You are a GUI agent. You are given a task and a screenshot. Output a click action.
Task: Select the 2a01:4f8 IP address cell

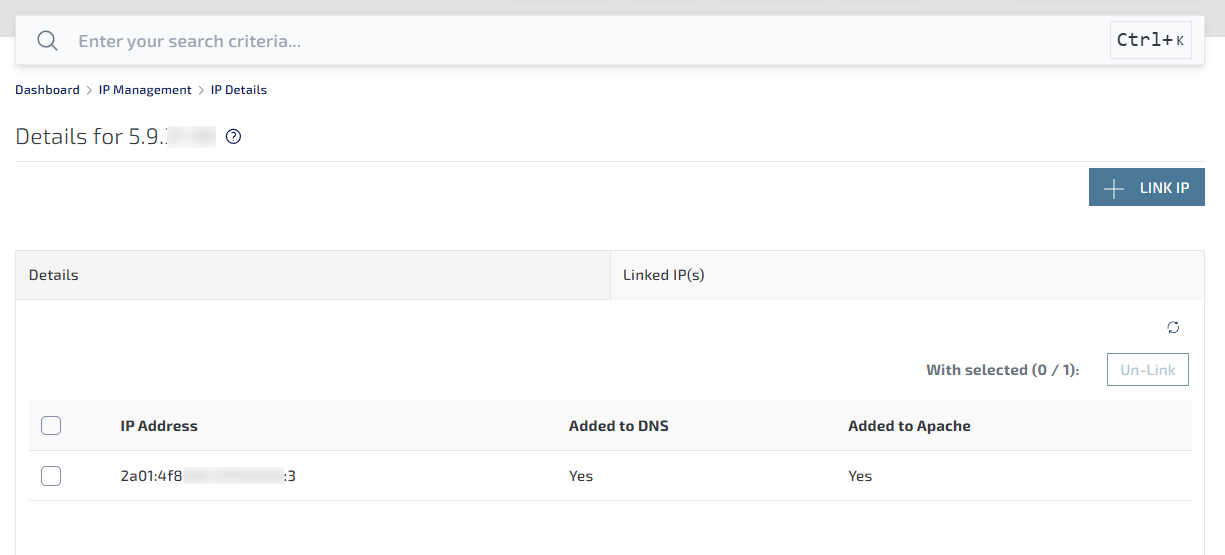(208, 476)
